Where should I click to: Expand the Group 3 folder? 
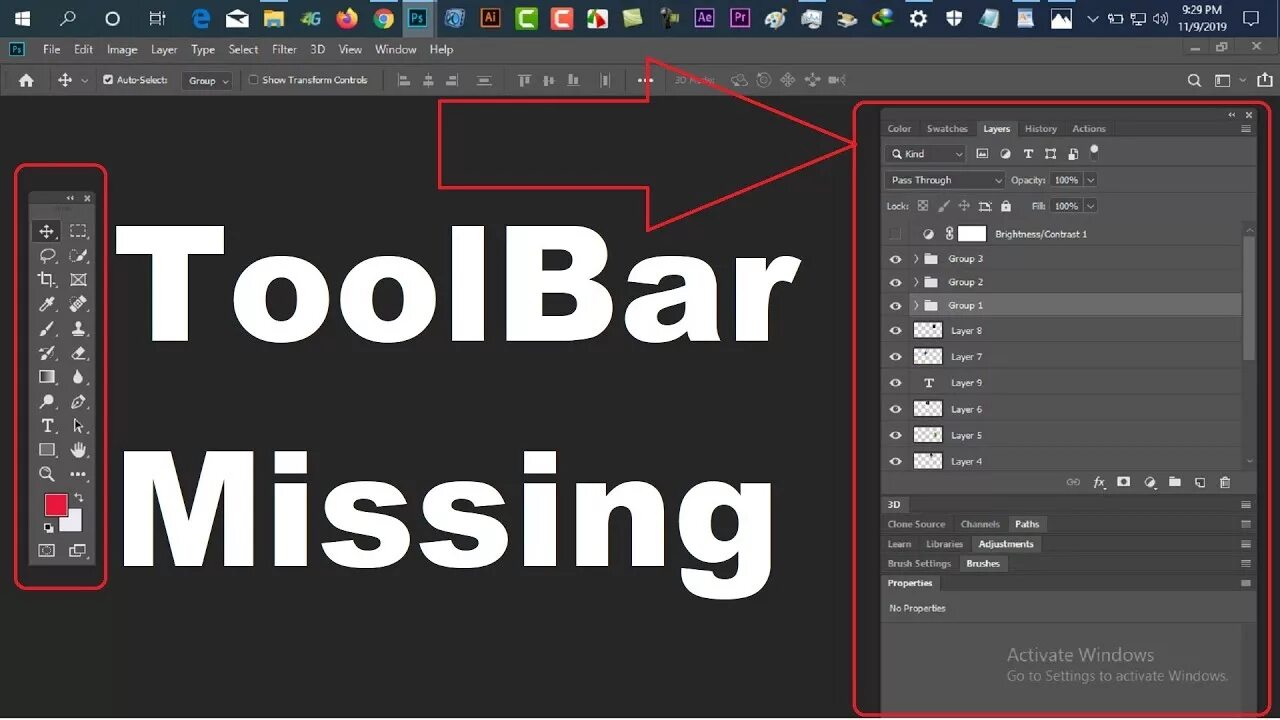point(916,258)
